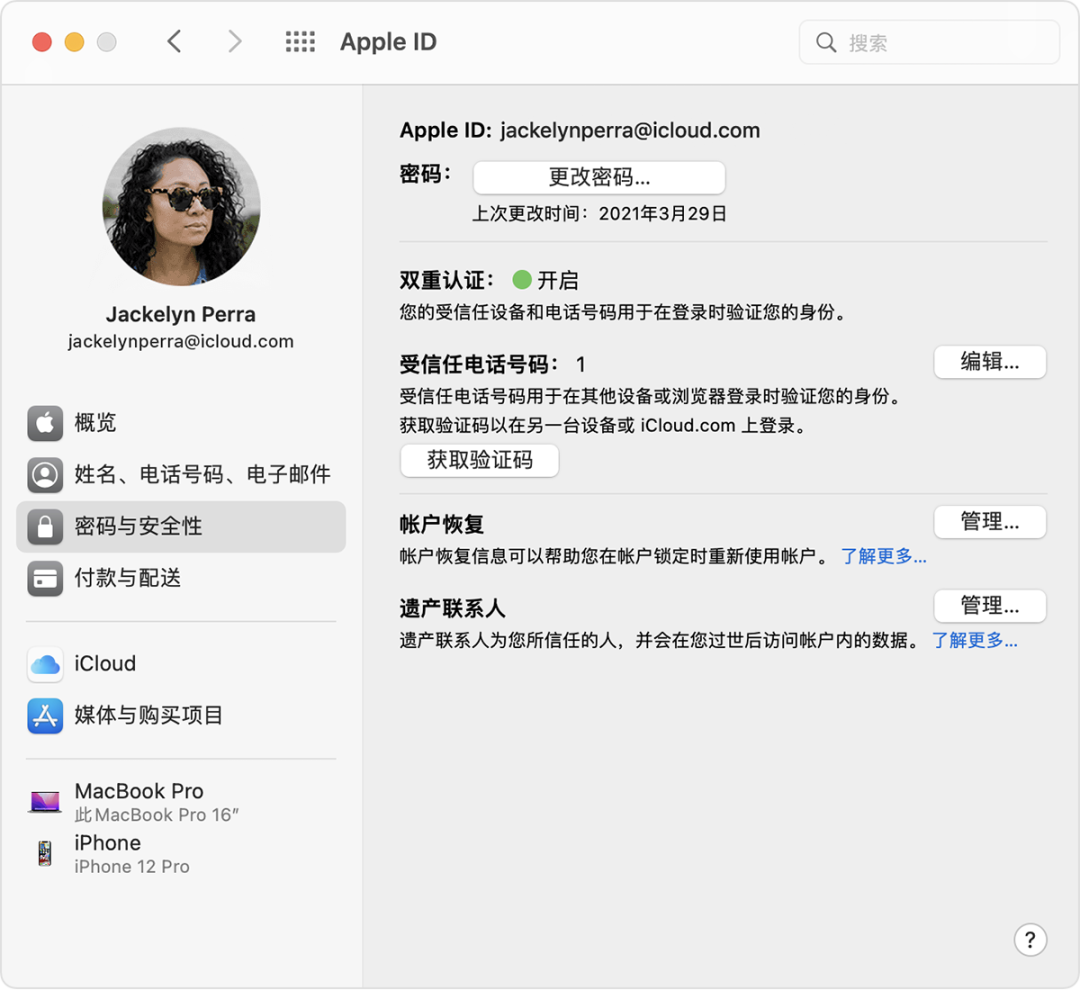Select the 姓名、电话号码、电子邮件 contact icon
The image size is (1080, 990).
click(x=44, y=474)
